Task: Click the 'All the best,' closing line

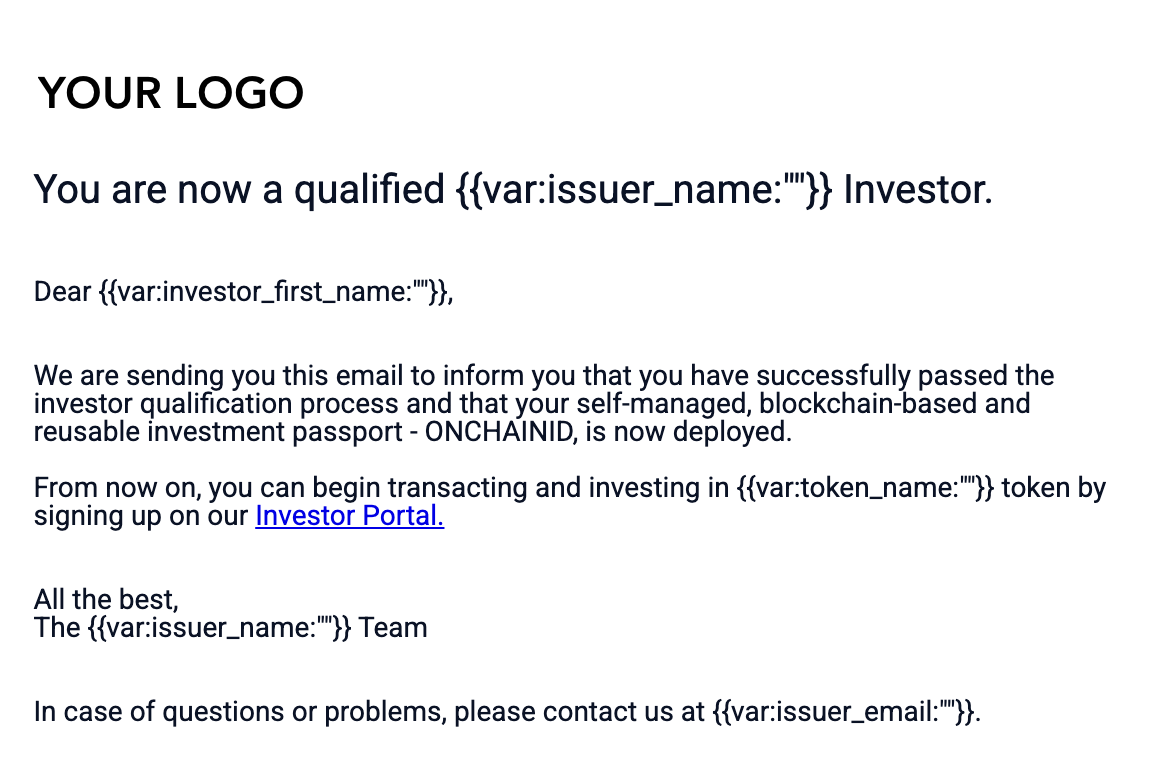Action: tap(106, 600)
